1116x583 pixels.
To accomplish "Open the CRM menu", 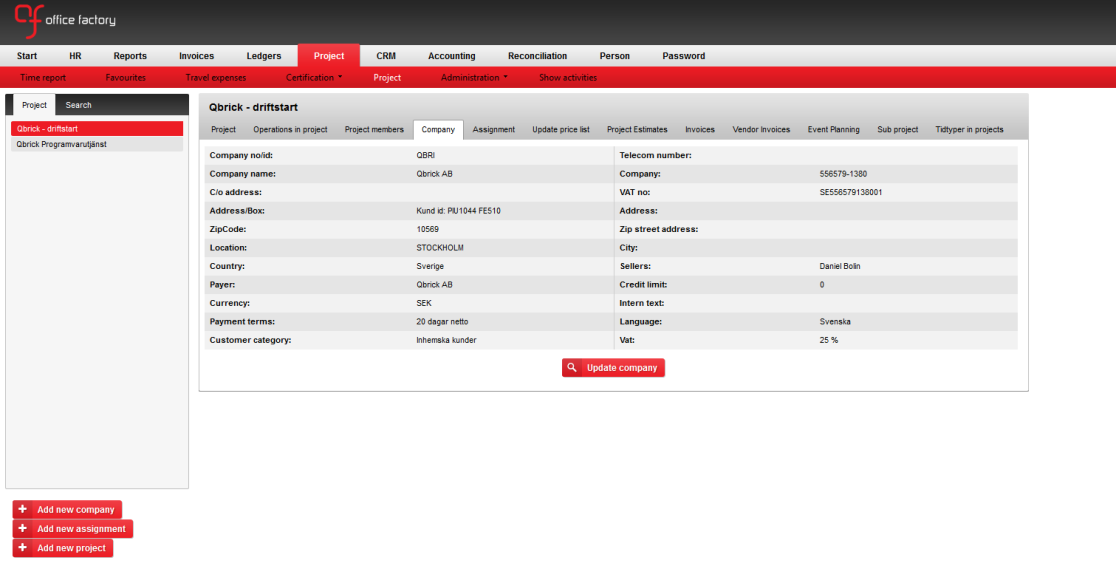I will [x=386, y=56].
